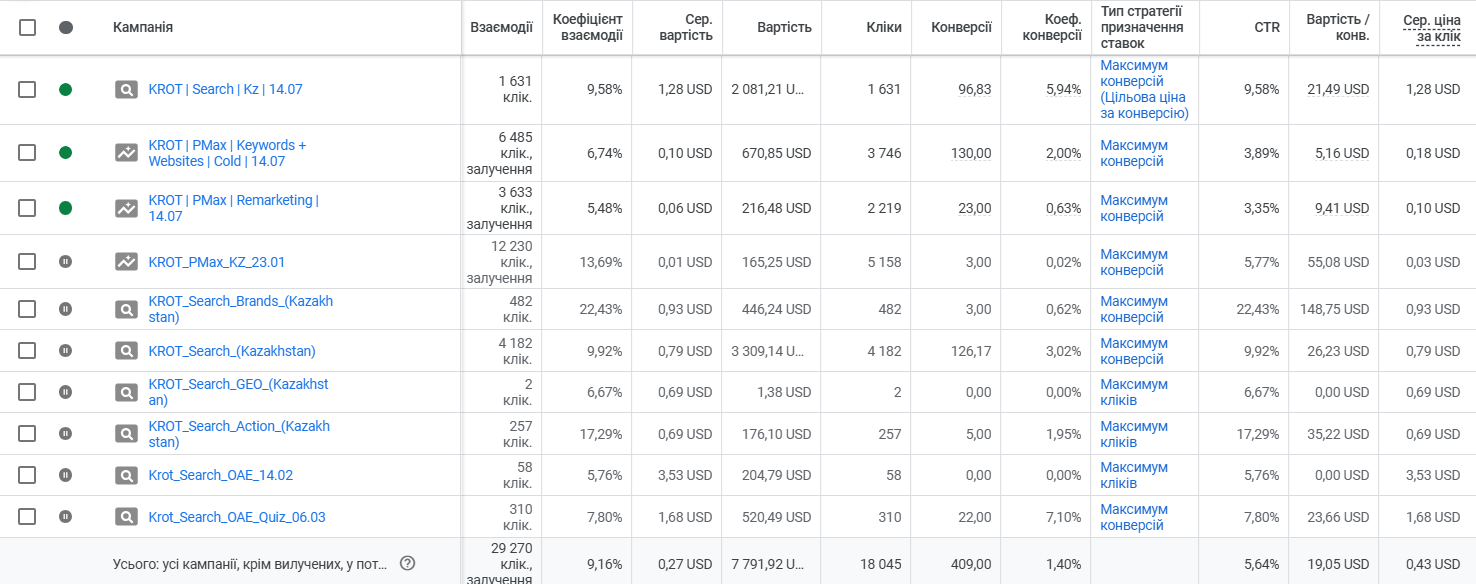Click the search icon next to Krot_Search_OAE_14.02
The image size is (1476, 584).
[x=126, y=475]
